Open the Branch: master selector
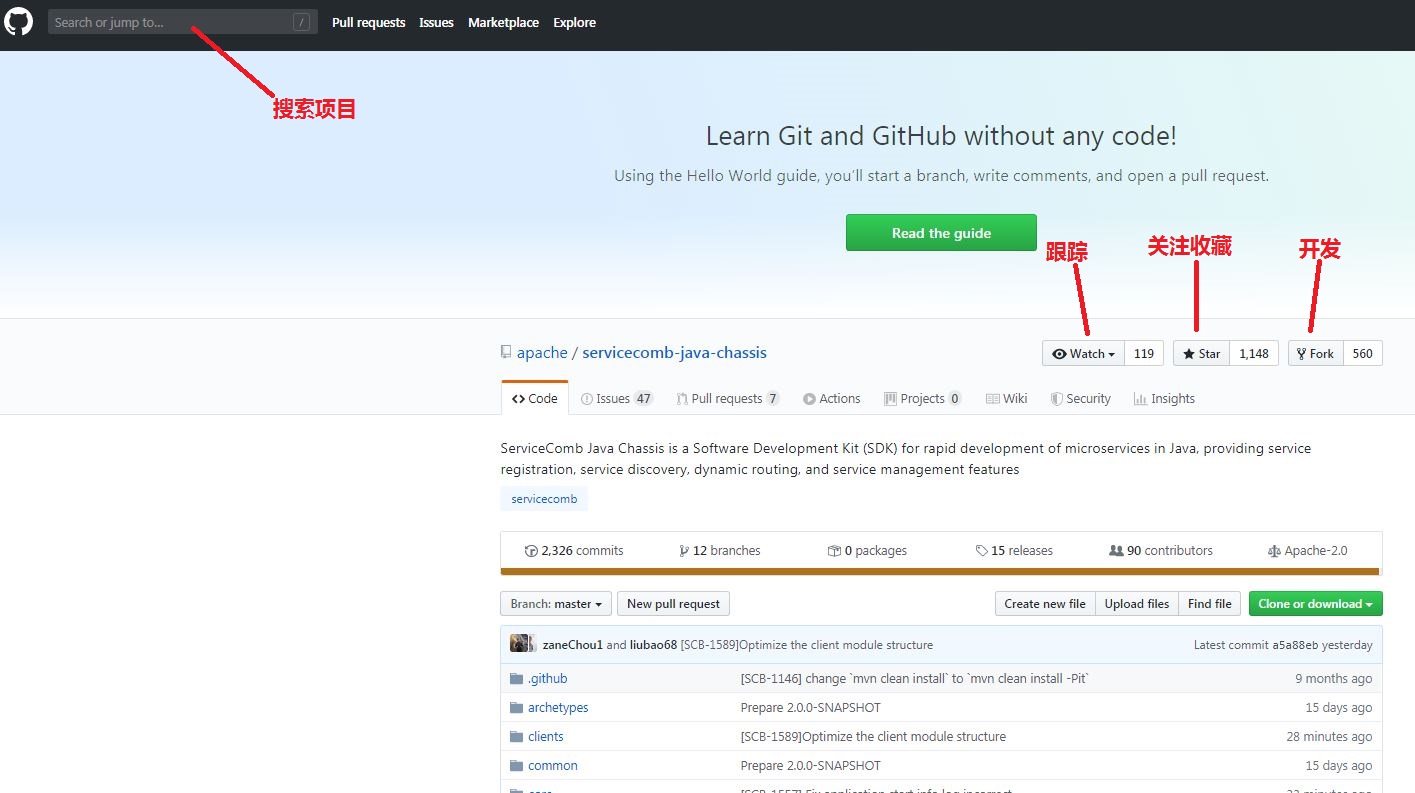1415x793 pixels. (x=555, y=603)
